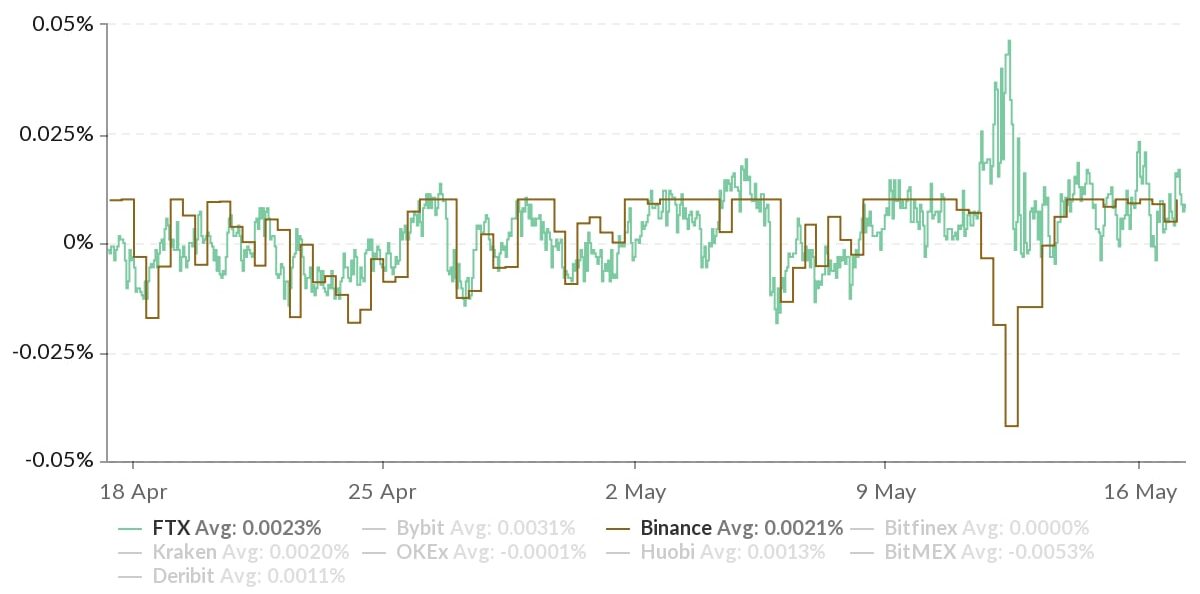Image resolution: width=1200 pixels, height=594 pixels.
Task: Toggle the Deribit legend entry
Action: point(248,576)
